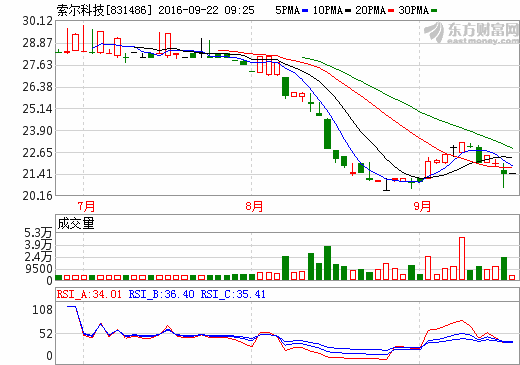
Task: Click the red 20PMA legend swatch
Action: [391, 11]
